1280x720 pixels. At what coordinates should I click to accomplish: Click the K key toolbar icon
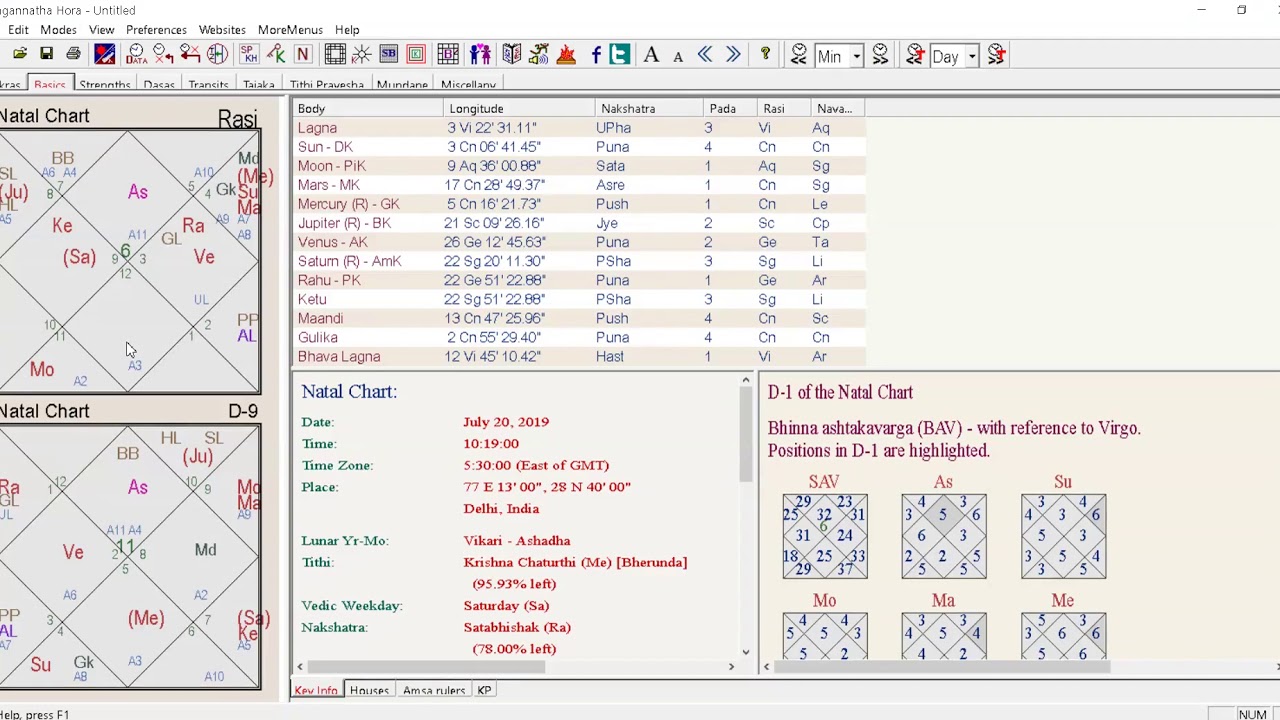tap(275, 55)
